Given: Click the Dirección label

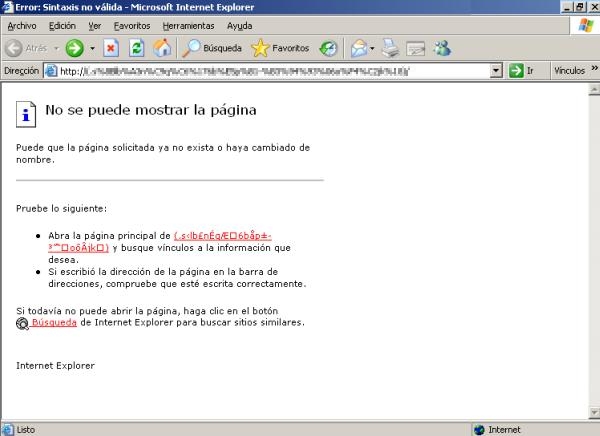Looking at the screenshot, I should (x=21, y=71).
